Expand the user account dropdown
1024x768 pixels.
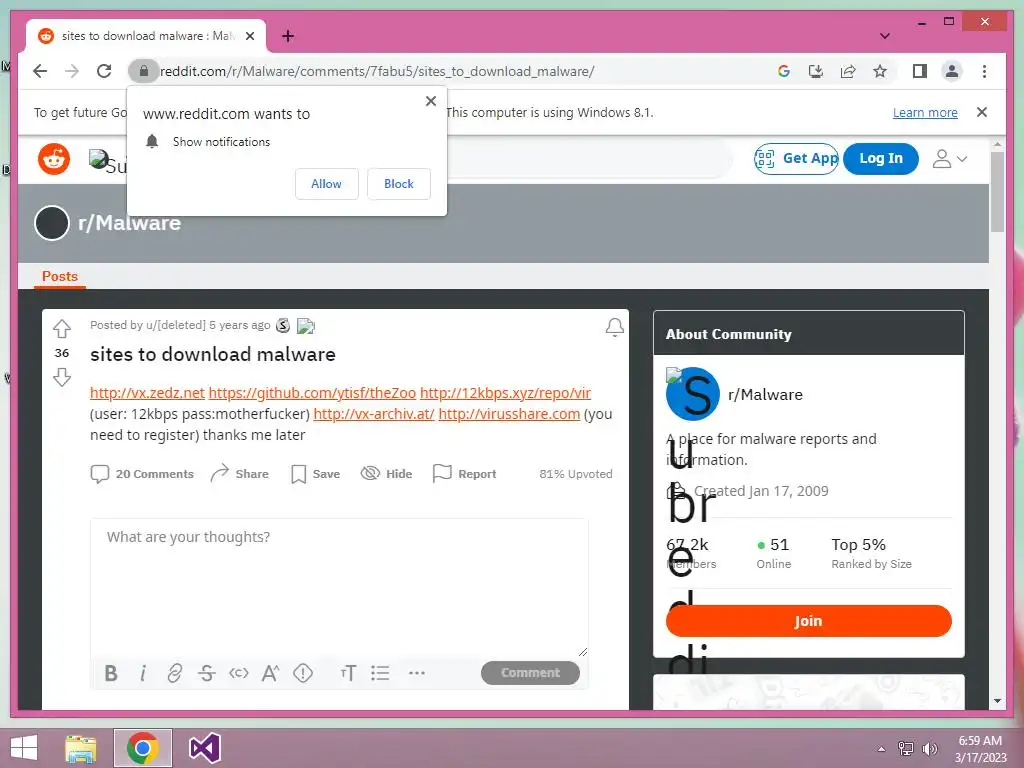pyautogui.click(x=950, y=159)
